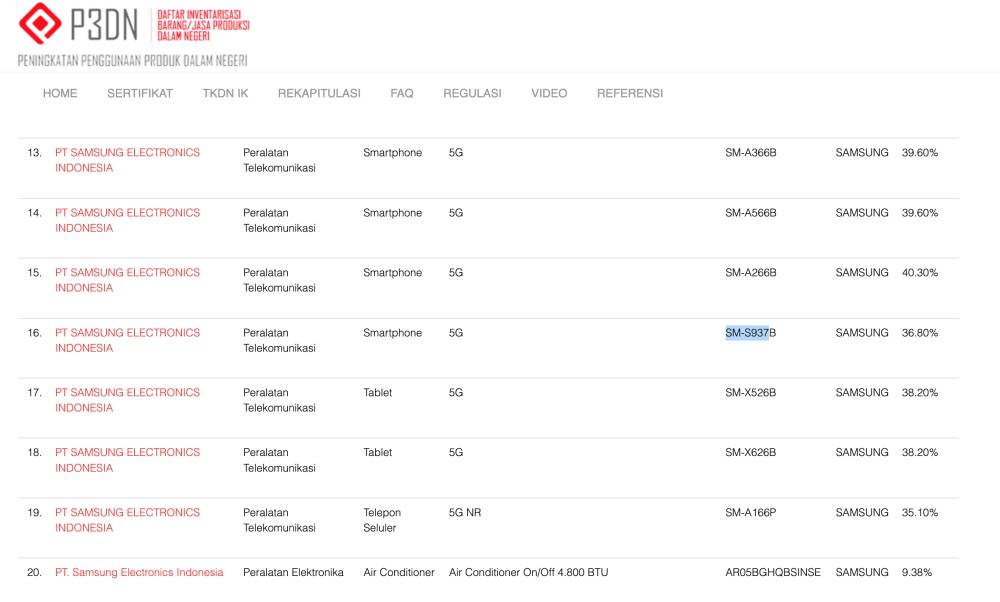The height and width of the screenshot is (602, 1000).
Task: Click Air Conditioner On/Off 4.800 BTU text
Action: coord(528,572)
